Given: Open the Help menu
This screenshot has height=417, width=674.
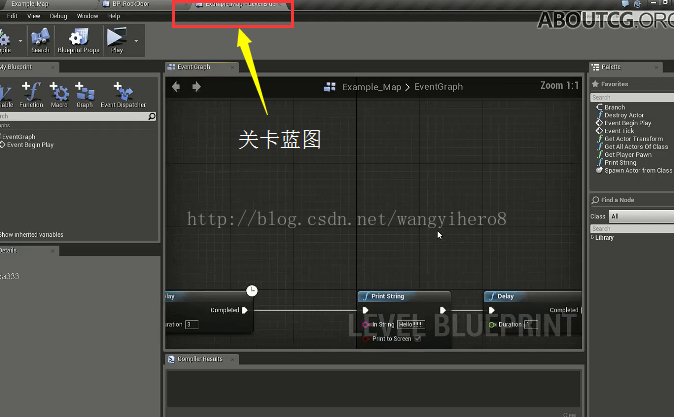Looking at the screenshot, I should [x=114, y=16].
